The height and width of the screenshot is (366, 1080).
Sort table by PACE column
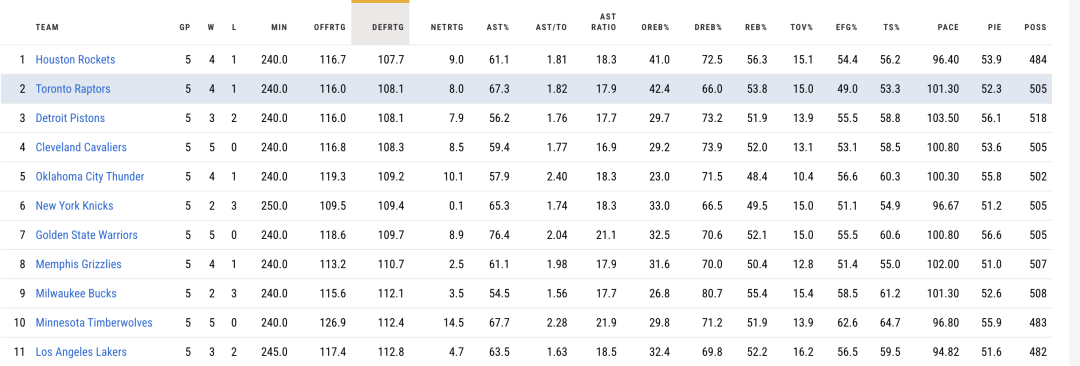pyautogui.click(x=948, y=28)
